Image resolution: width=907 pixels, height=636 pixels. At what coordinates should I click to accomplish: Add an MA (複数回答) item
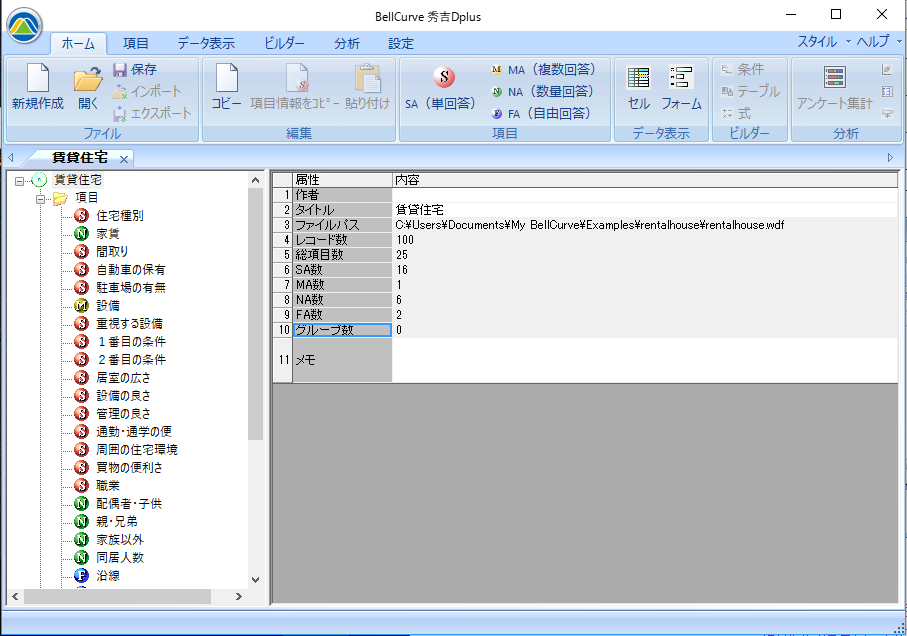[543, 70]
